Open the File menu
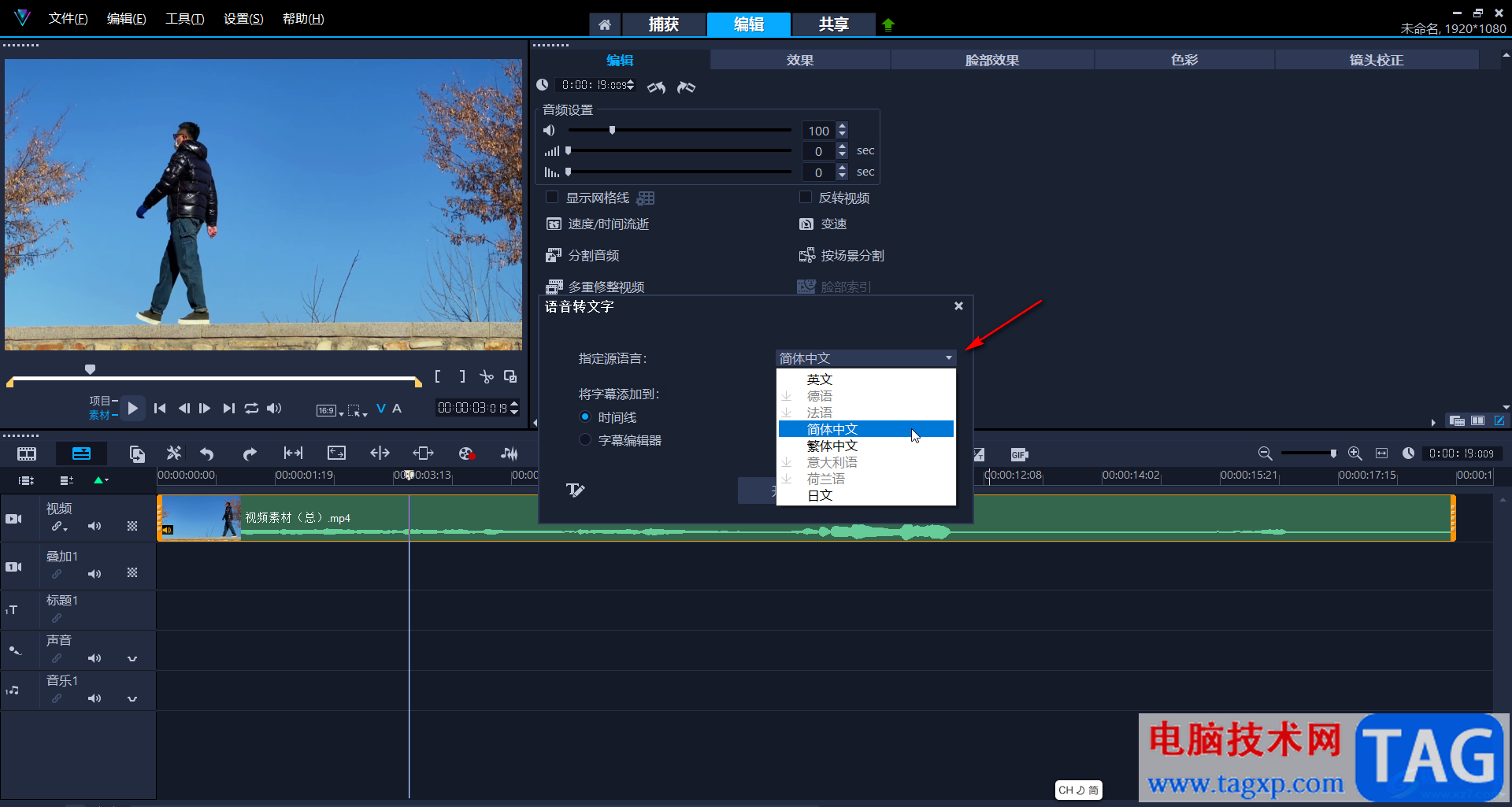The image size is (1512, 807). pos(68,19)
